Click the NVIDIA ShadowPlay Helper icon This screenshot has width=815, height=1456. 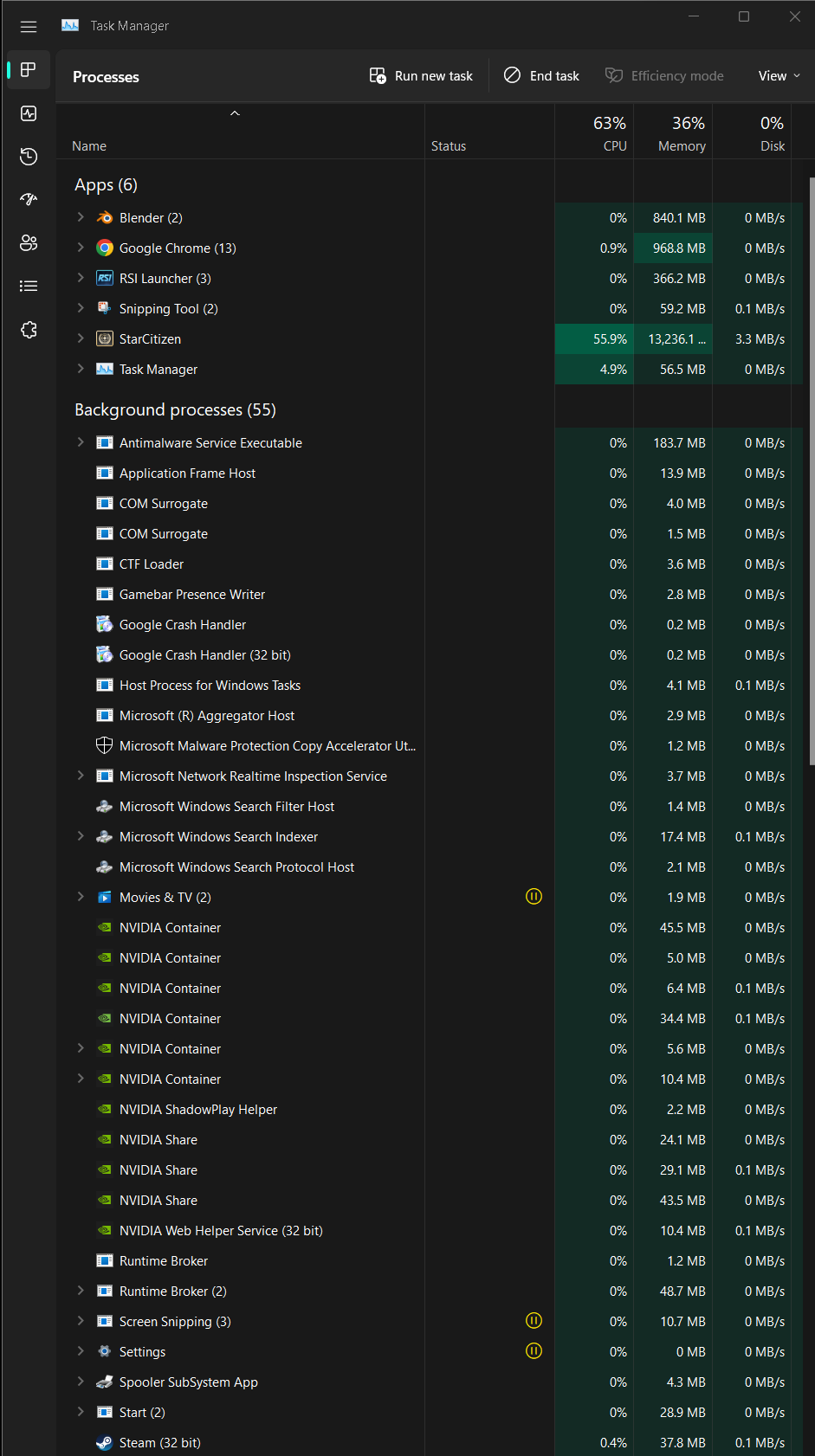tap(105, 1109)
